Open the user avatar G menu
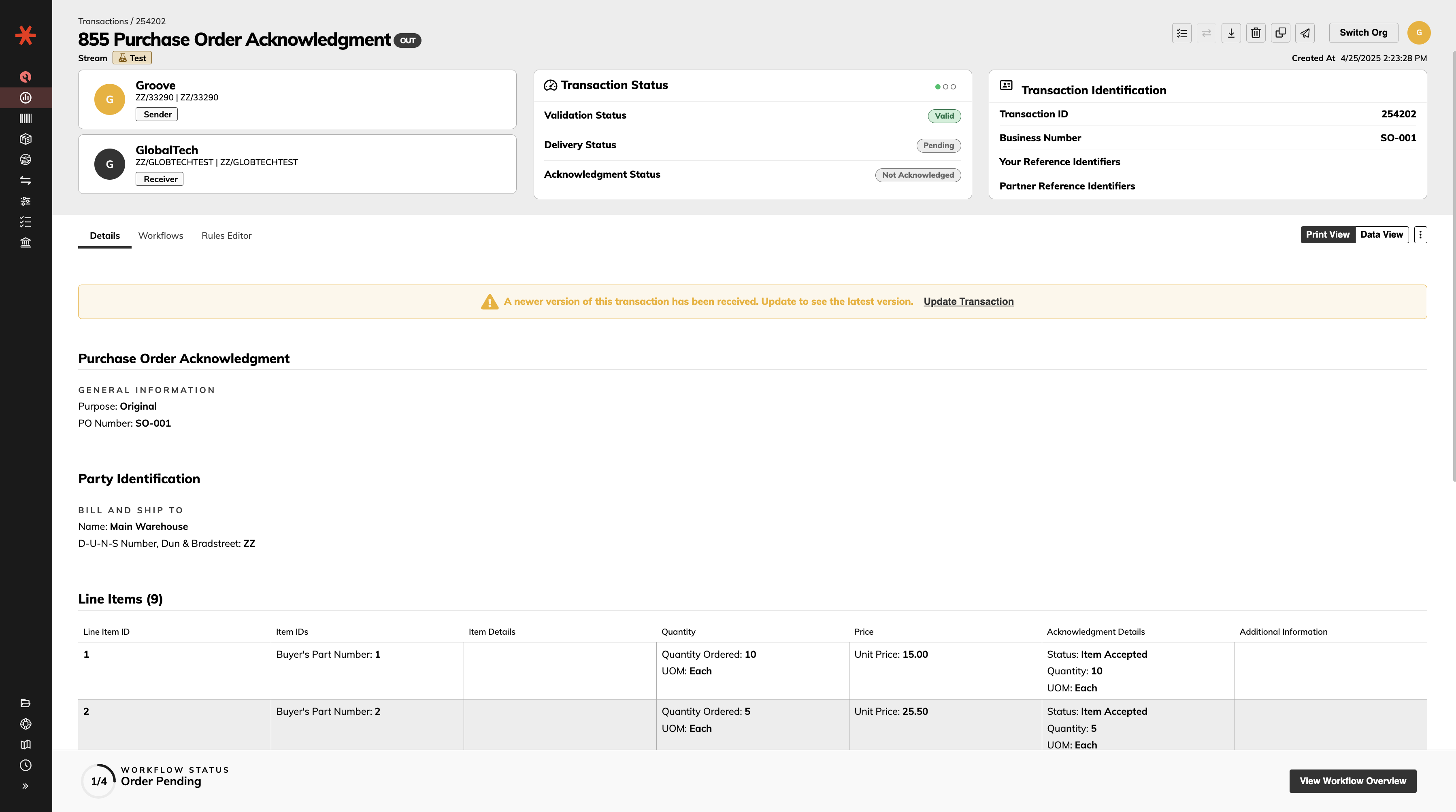 1419,33
